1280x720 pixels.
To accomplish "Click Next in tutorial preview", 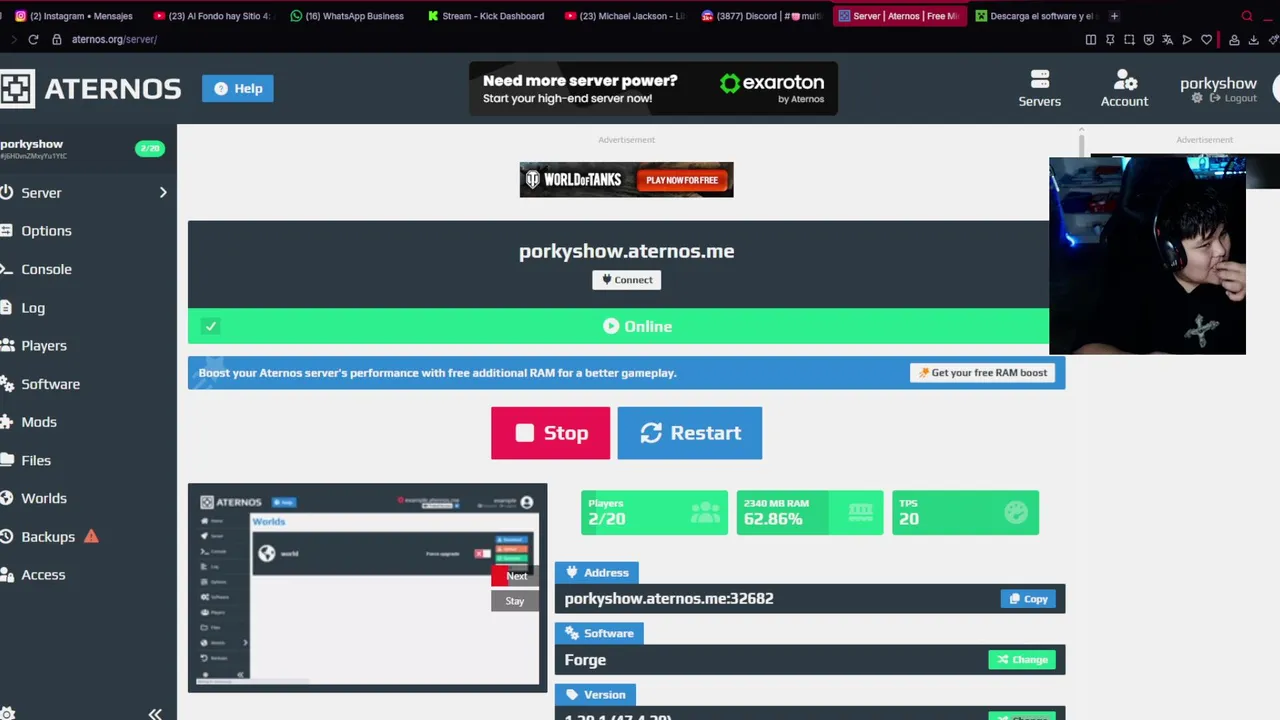I will pyautogui.click(x=516, y=576).
